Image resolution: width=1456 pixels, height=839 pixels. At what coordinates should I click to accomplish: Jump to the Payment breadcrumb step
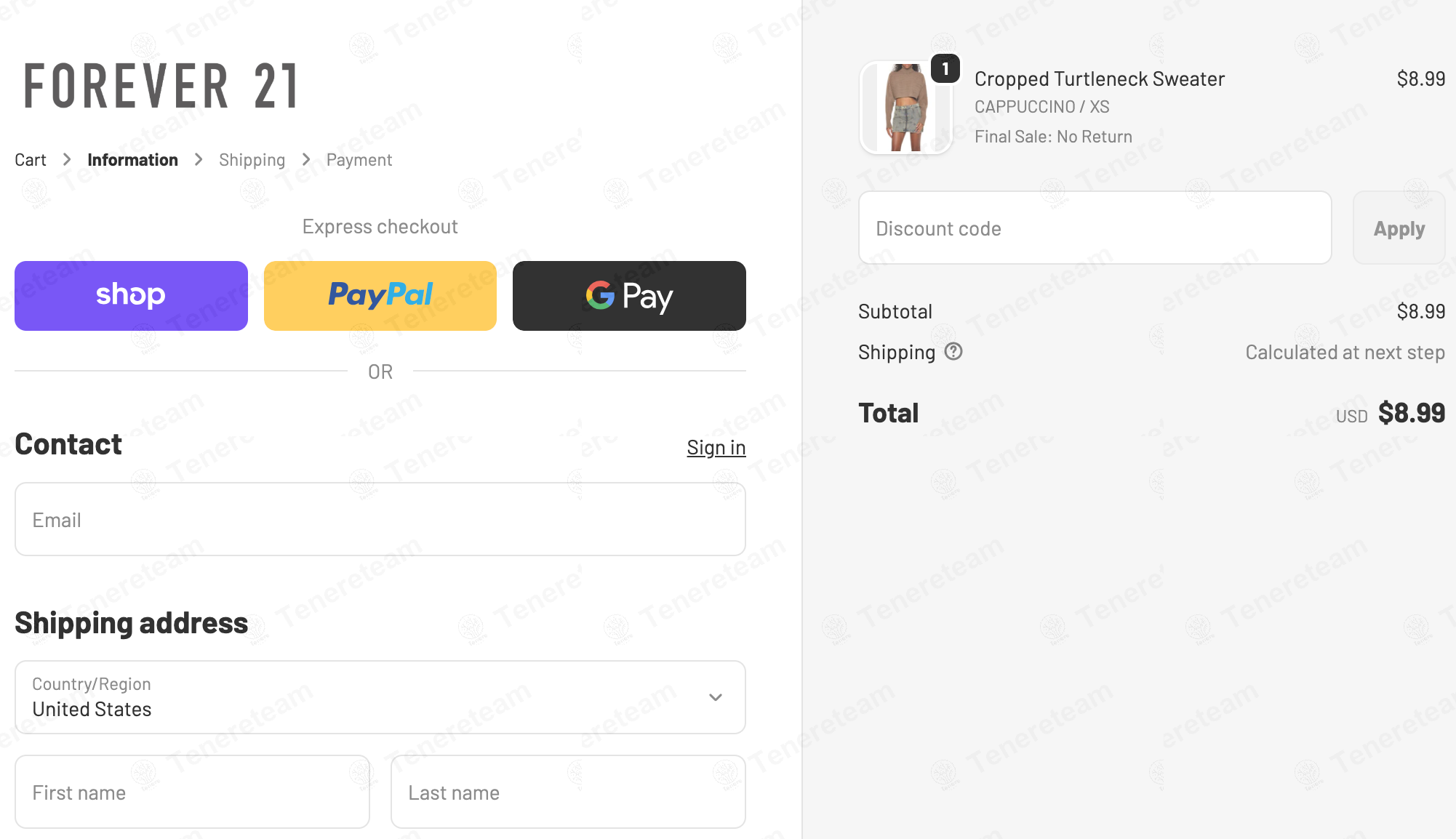pos(359,160)
